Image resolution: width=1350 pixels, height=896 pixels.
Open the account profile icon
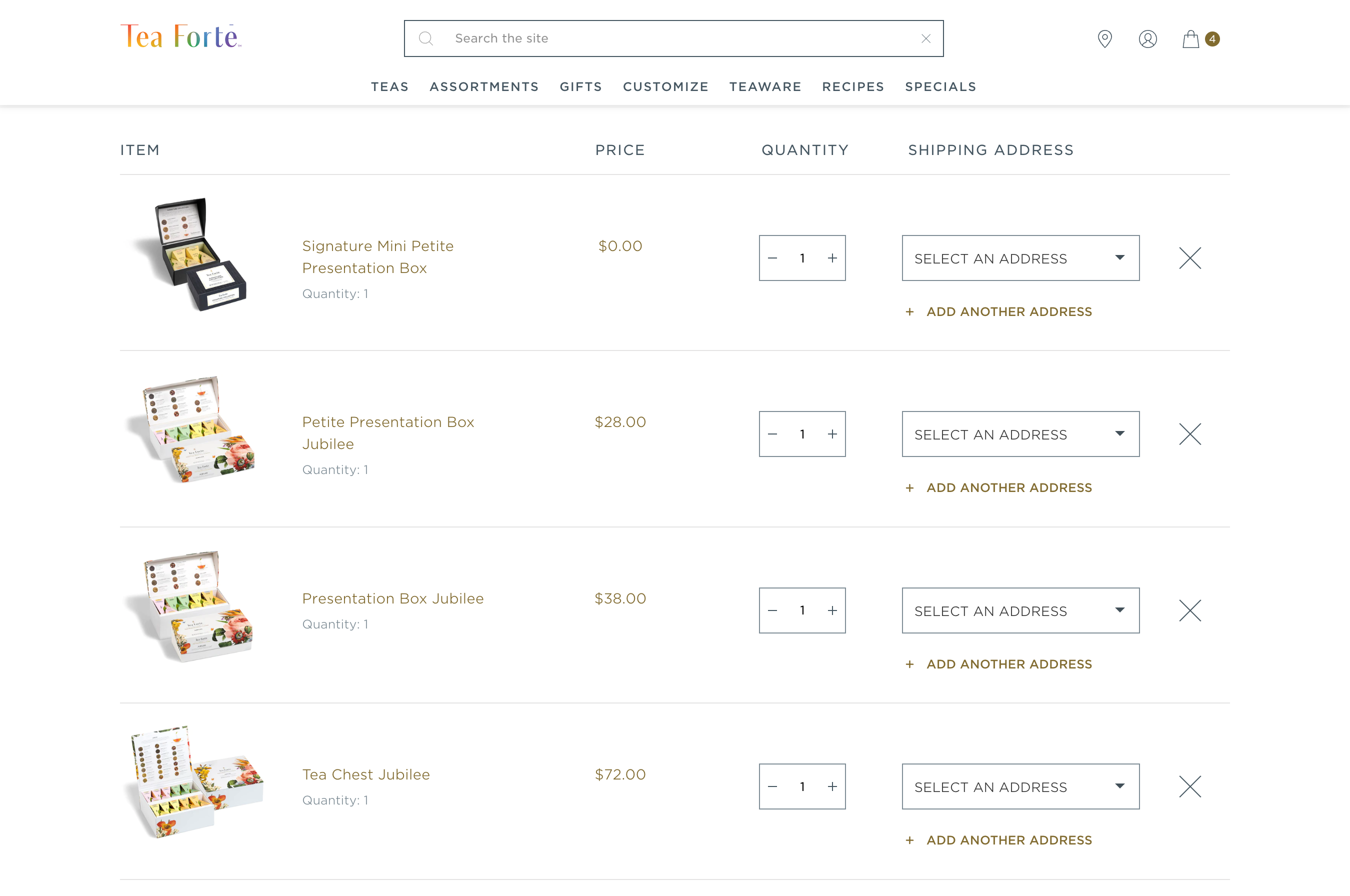pos(1147,39)
